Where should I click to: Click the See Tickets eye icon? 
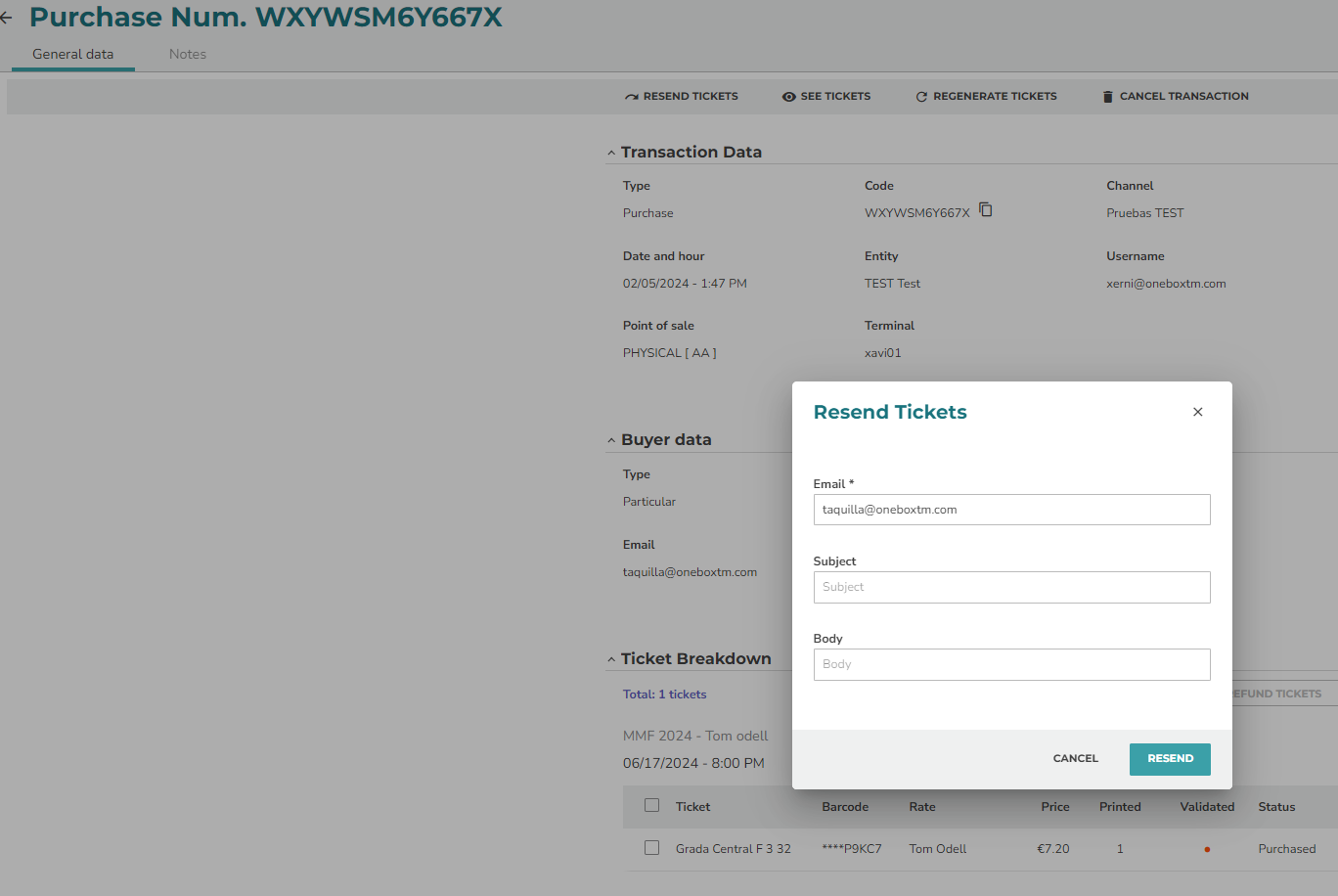788,97
